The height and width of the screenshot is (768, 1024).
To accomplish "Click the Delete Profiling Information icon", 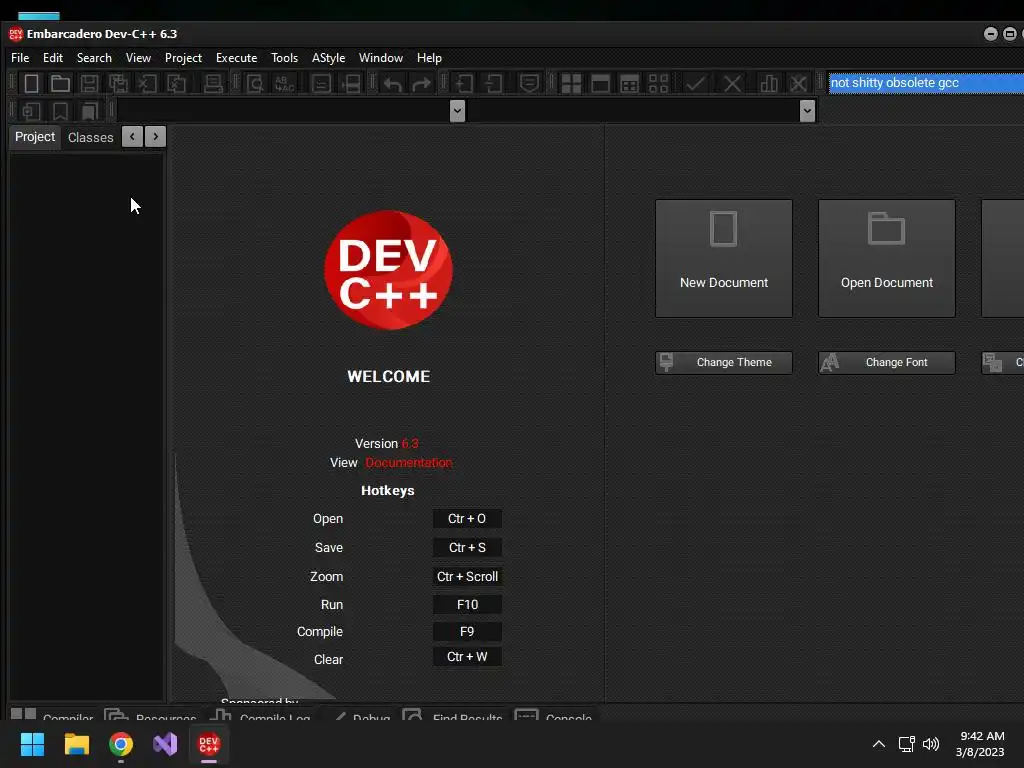I will point(798,84).
